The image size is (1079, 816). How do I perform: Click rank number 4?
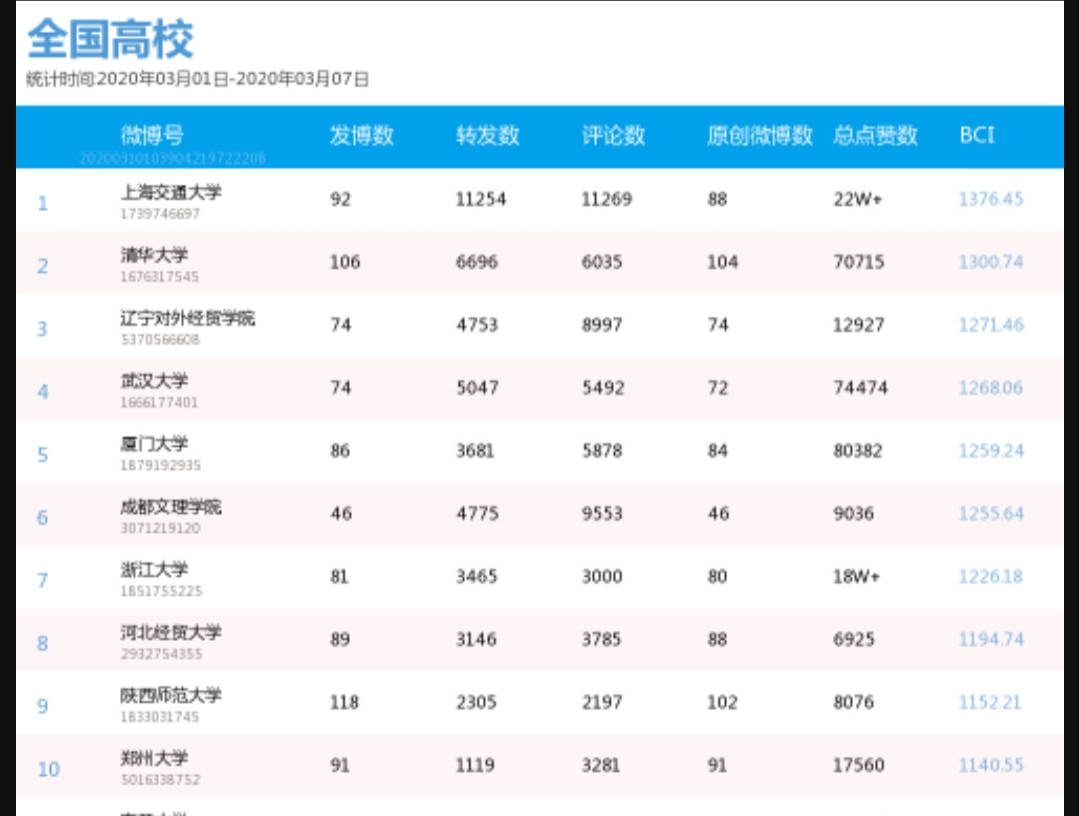point(43,392)
